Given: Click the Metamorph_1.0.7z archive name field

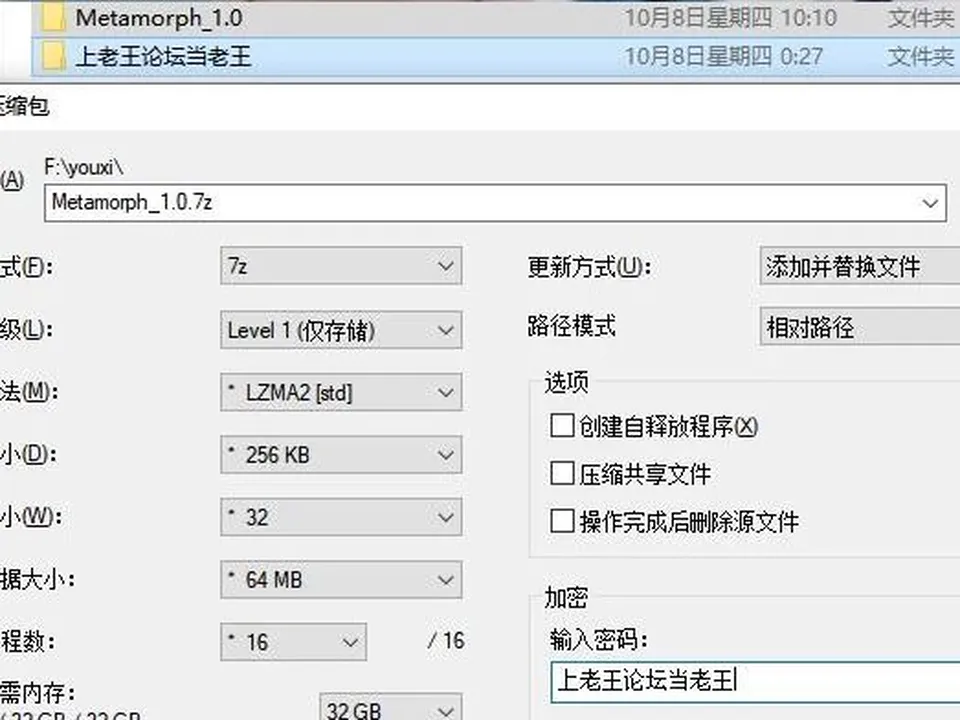Looking at the screenshot, I should [x=495, y=203].
